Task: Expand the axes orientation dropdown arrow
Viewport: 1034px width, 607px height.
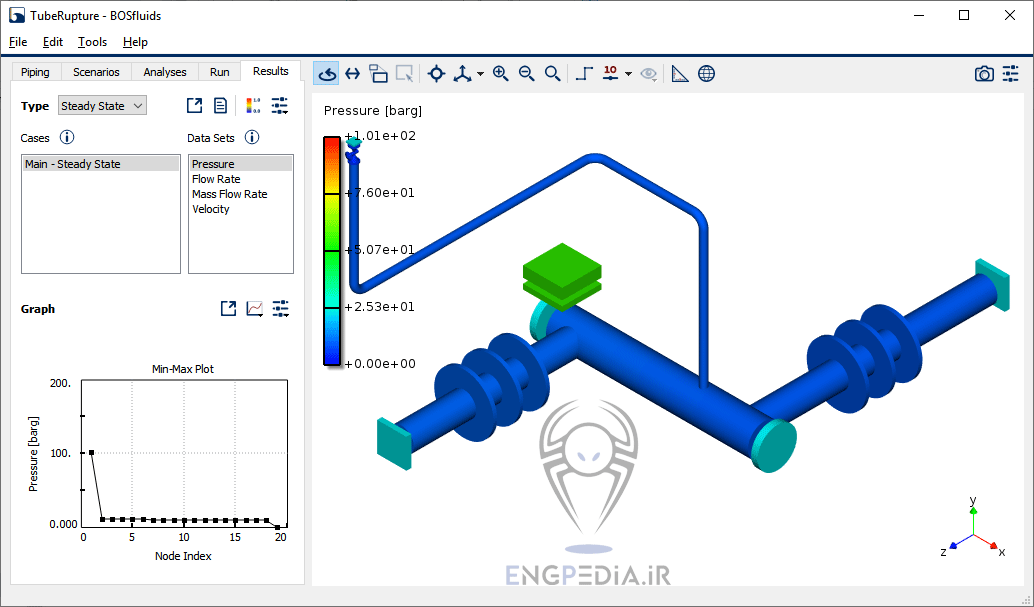Action: coord(480,74)
